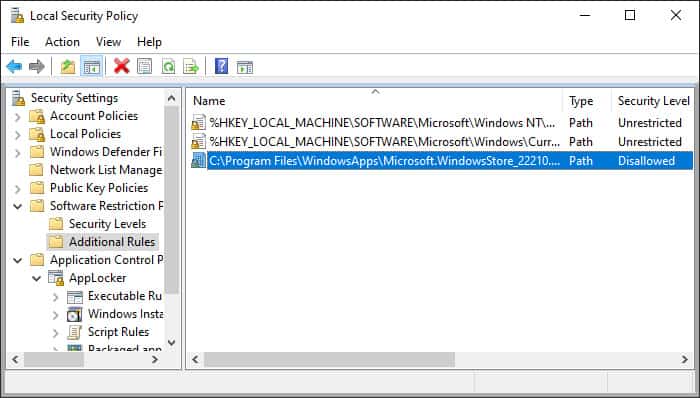Click the Local Policies folder icon
Image resolution: width=700 pixels, height=398 pixels.
point(37,134)
